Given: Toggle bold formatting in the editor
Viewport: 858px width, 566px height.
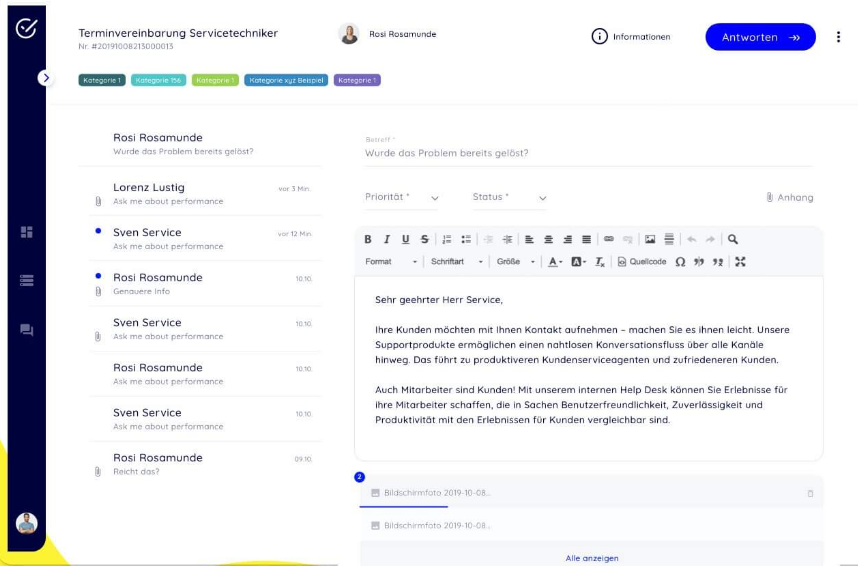Looking at the screenshot, I should [x=368, y=240].
